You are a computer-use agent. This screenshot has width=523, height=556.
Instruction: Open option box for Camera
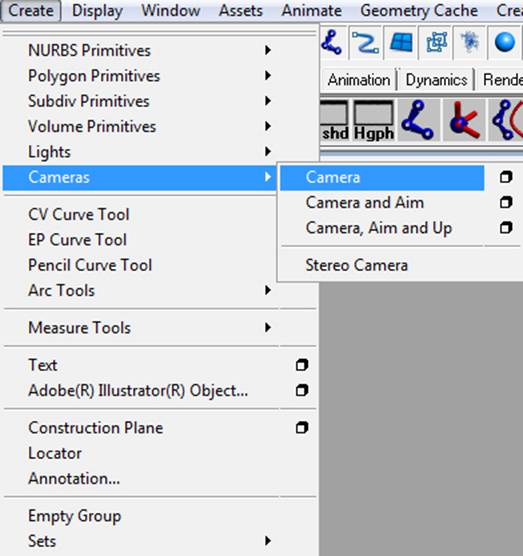click(506, 177)
